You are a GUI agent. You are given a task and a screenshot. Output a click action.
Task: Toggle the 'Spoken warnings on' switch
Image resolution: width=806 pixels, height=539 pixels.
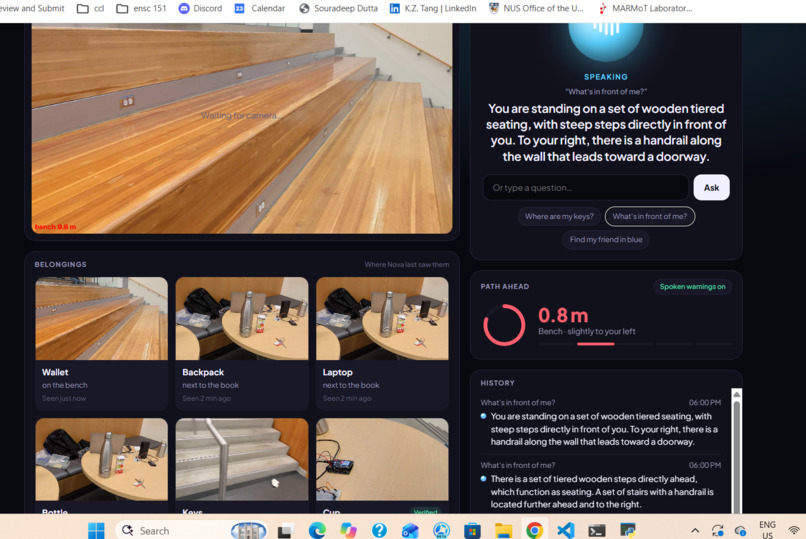692,287
